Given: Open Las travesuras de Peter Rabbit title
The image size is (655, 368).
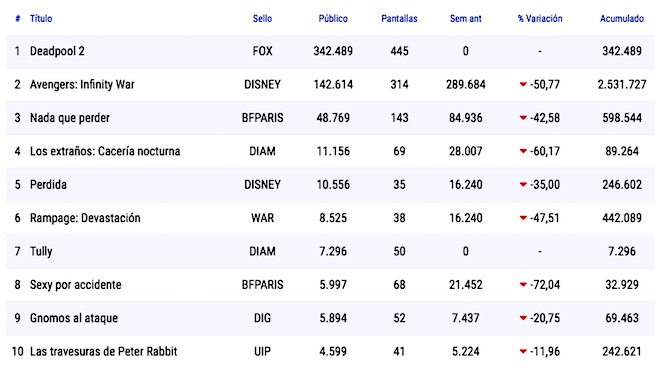Looking at the screenshot, I should pyautogui.click(x=104, y=352).
